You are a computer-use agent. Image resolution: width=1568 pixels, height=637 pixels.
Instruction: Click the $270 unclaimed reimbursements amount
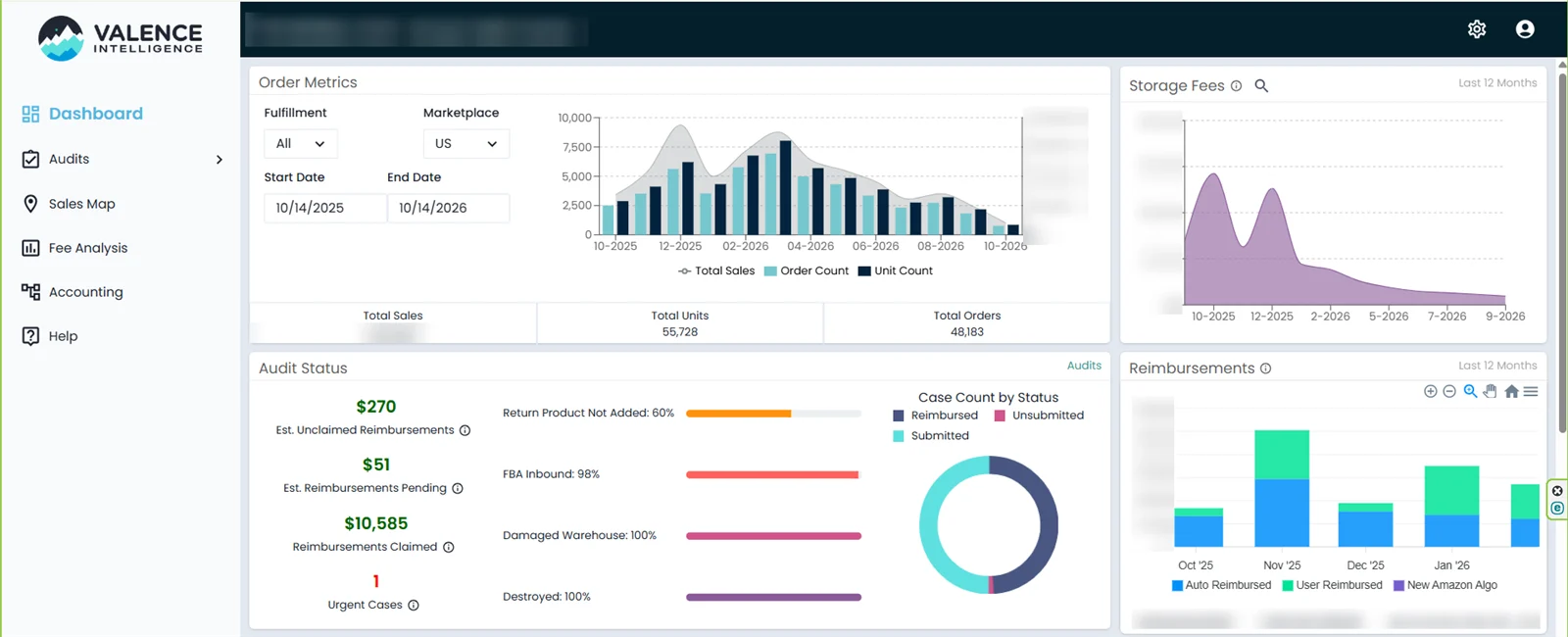(376, 407)
